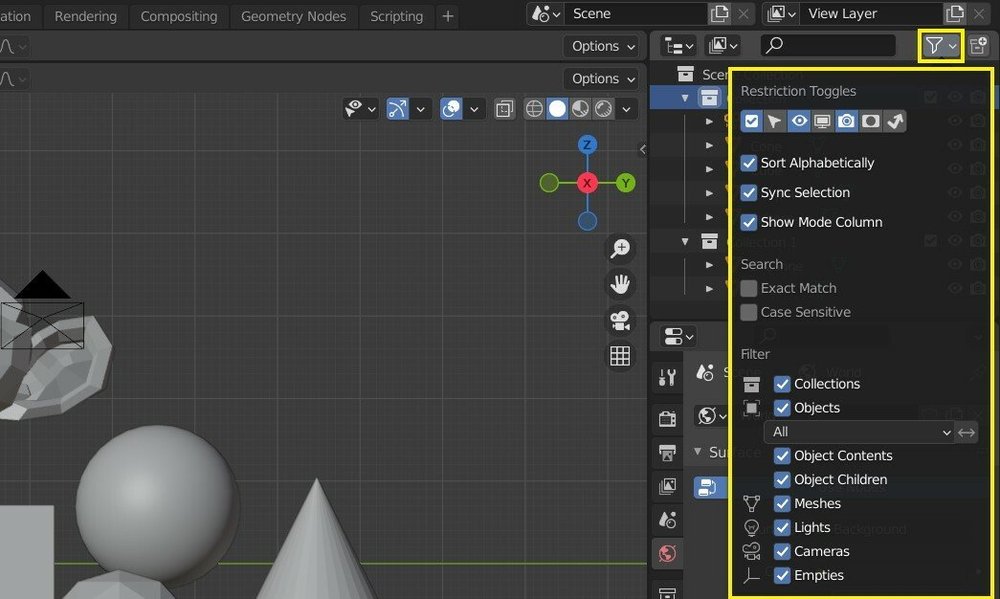
Task: Disable the Sync Selection checkbox
Action: [749, 193]
